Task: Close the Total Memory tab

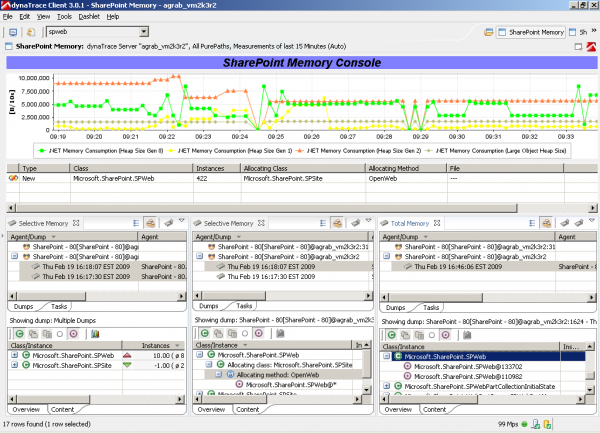Action: 437,223
